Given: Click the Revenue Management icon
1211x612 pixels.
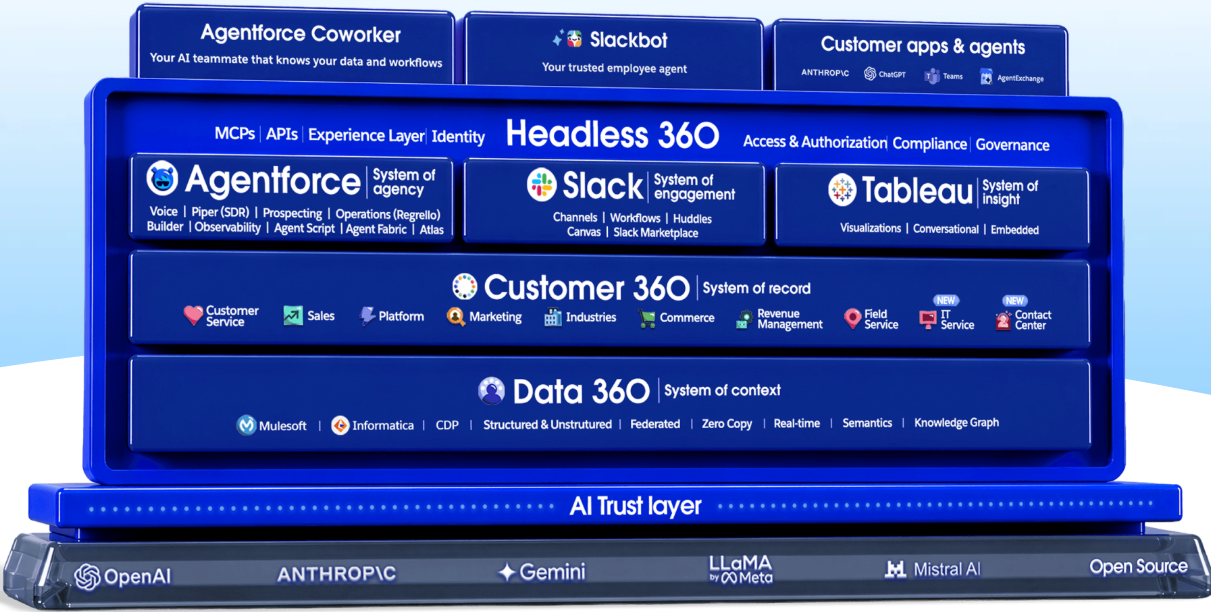Looking at the screenshot, I should pyautogui.click(x=743, y=319).
